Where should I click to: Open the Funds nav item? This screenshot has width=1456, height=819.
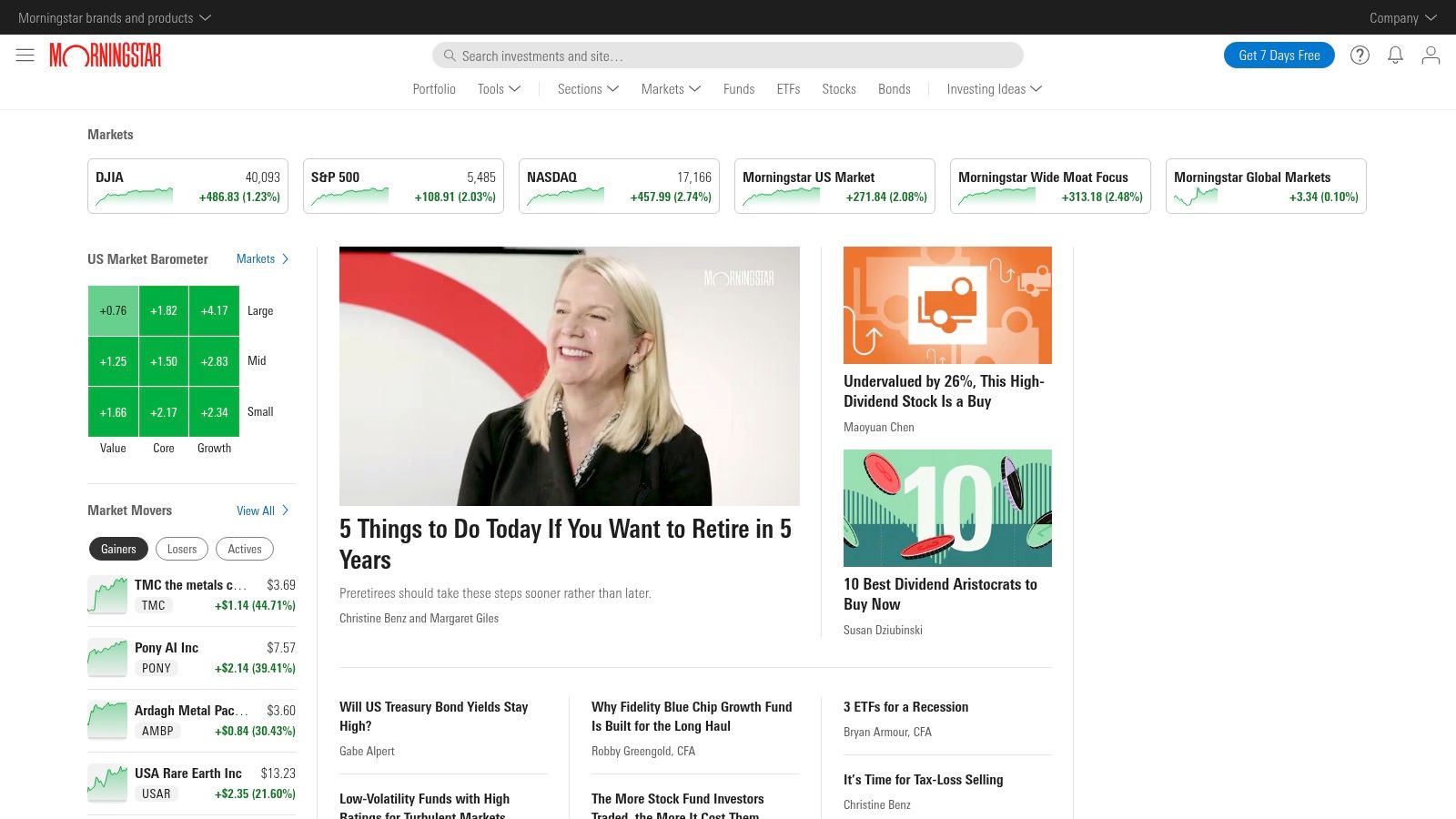(739, 89)
